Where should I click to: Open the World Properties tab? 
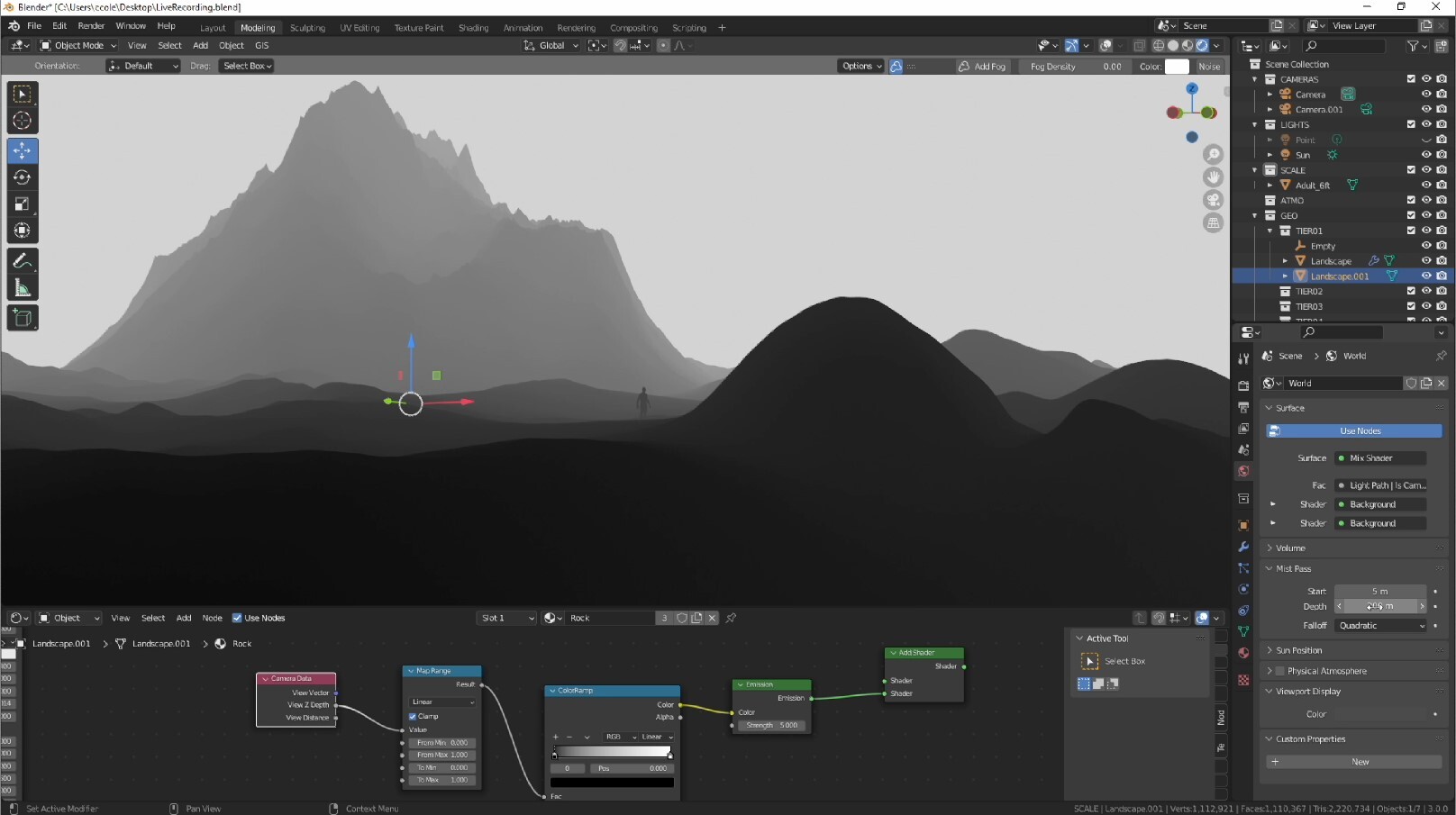click(1243, 471)
